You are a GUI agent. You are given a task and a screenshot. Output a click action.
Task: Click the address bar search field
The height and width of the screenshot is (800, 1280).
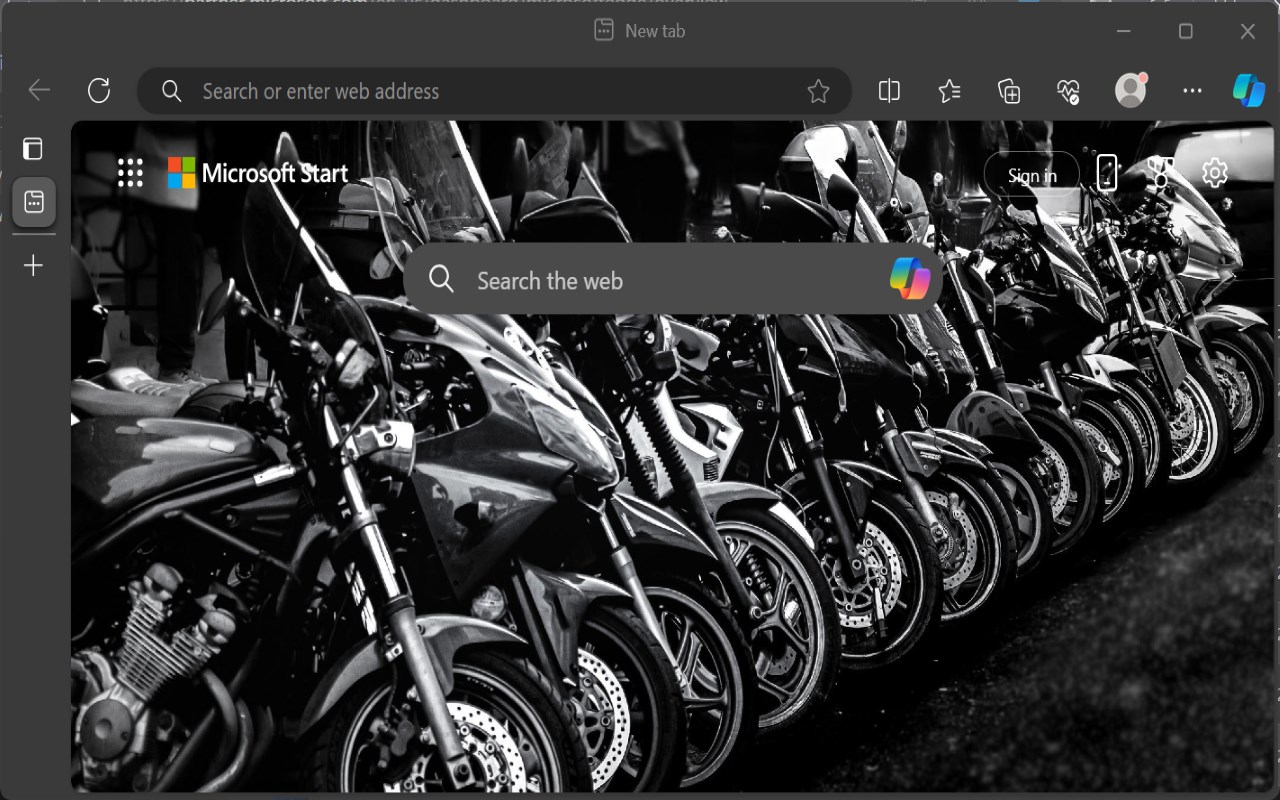tap(494, 91)
